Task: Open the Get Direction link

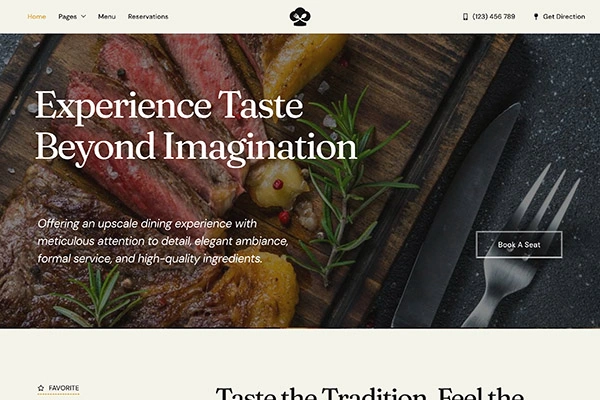Action: pyautogui.click(x=564, y=16)
